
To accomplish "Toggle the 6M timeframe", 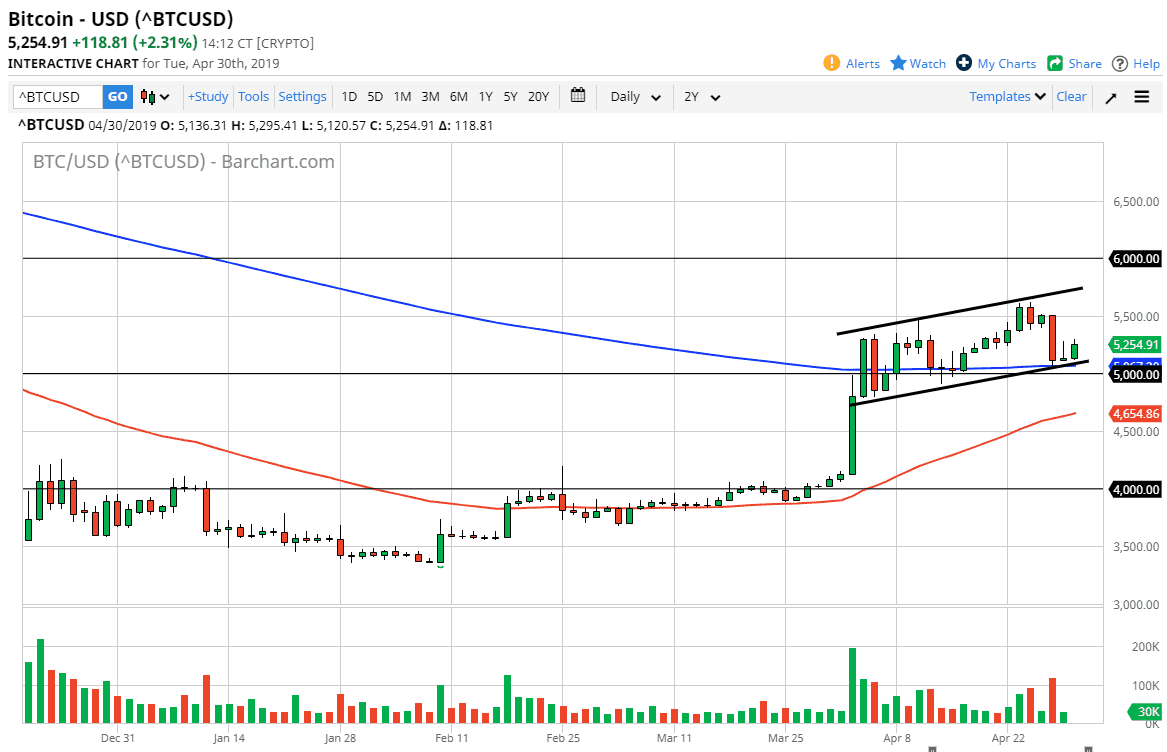I will pyautogui.click(x=458, y=96).
